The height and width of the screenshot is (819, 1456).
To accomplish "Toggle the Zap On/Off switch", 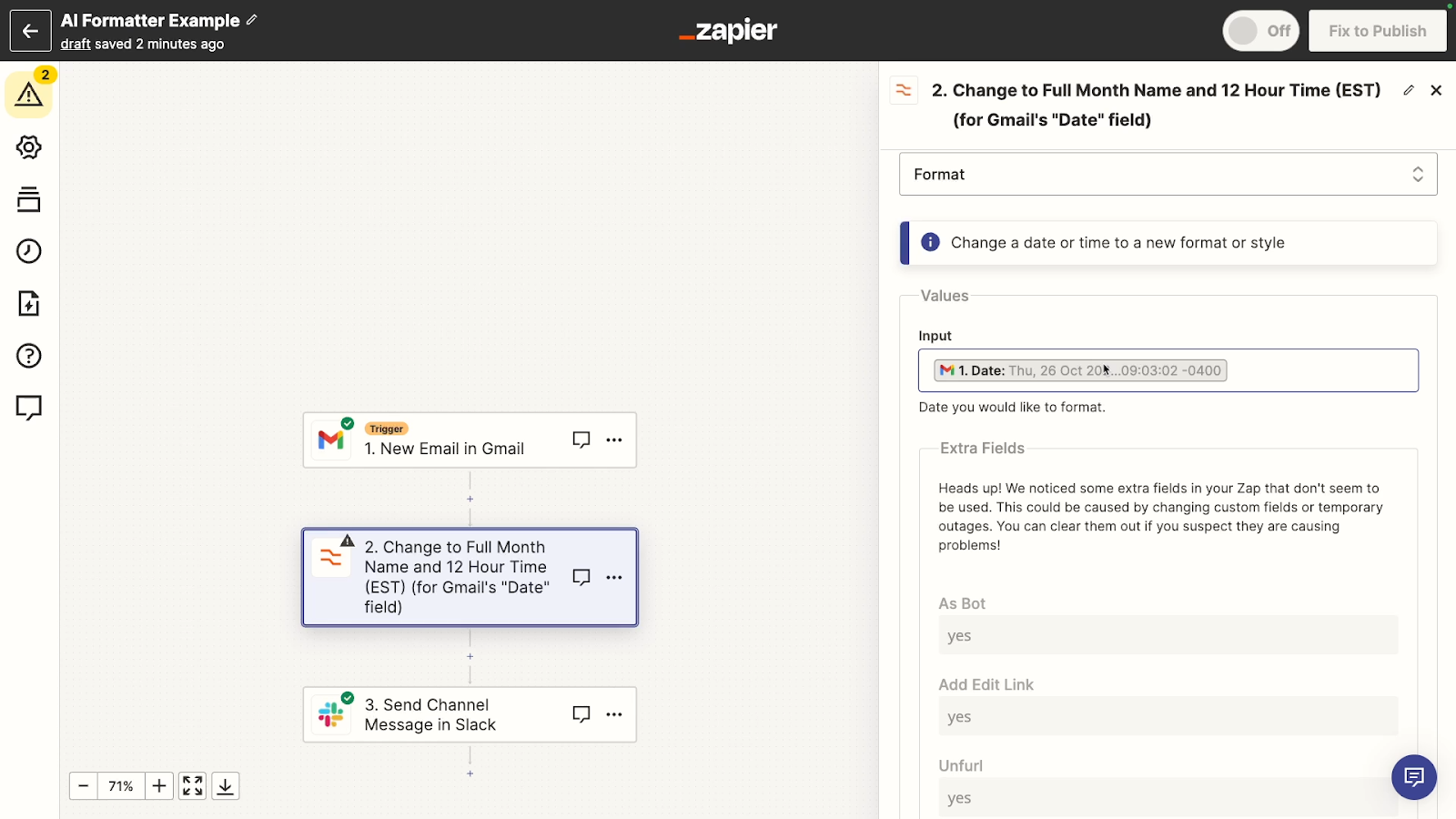I will (1261, 31).
